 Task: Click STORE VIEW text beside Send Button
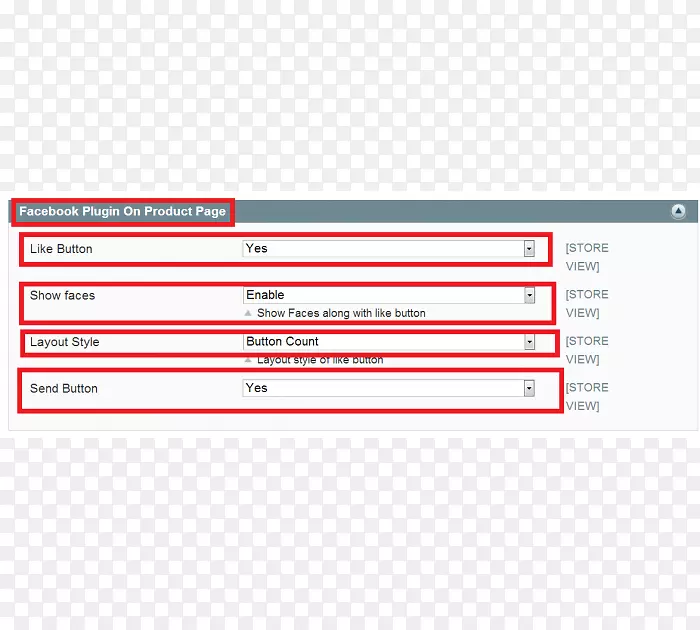point(587,396)
